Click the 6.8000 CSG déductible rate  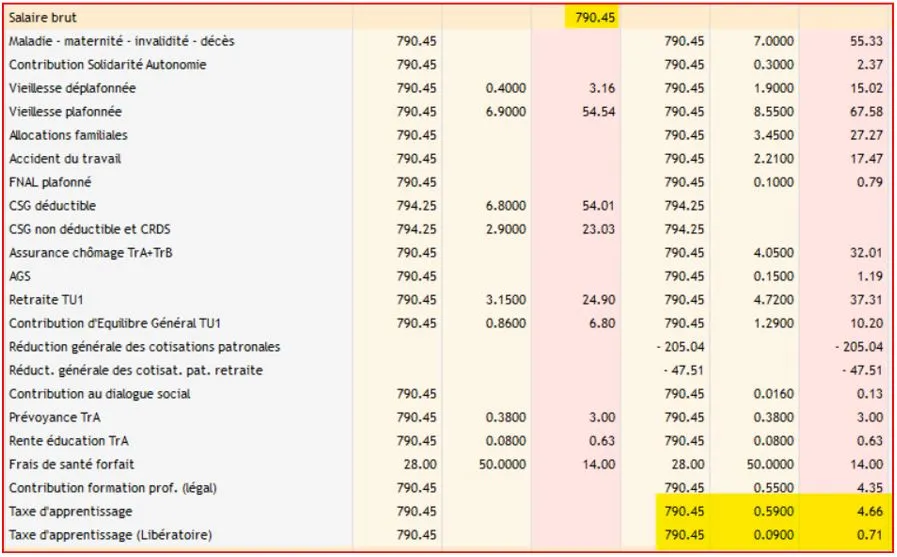(x=506, y=205)
